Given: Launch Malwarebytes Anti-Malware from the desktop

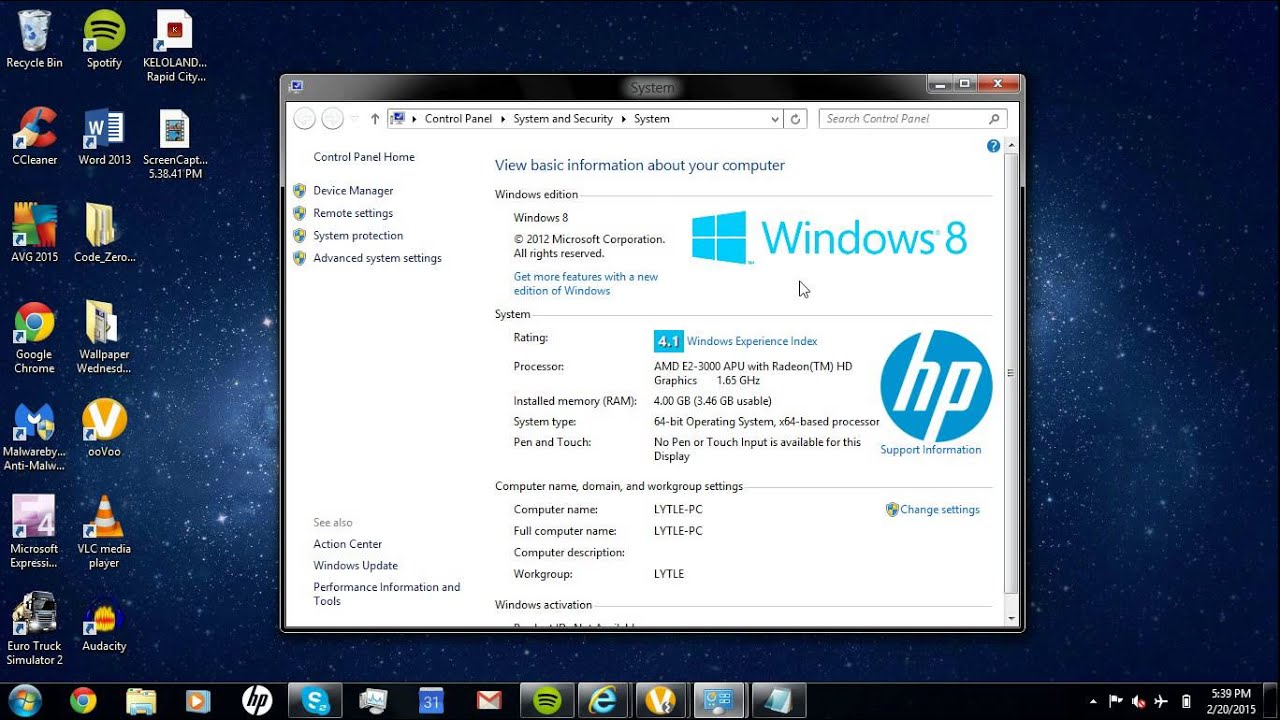Looking at the screenshot, I should (x=34, y=435).
